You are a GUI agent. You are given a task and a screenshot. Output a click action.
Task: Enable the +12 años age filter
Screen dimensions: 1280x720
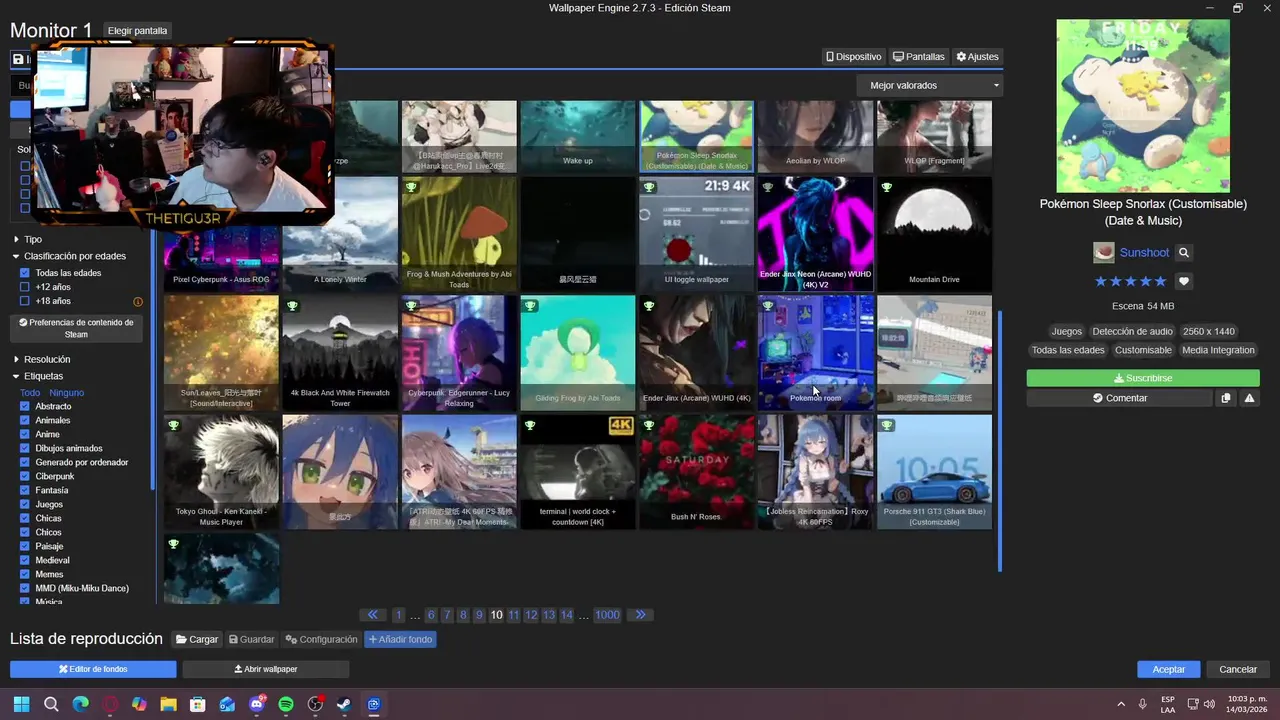[25, 287]
